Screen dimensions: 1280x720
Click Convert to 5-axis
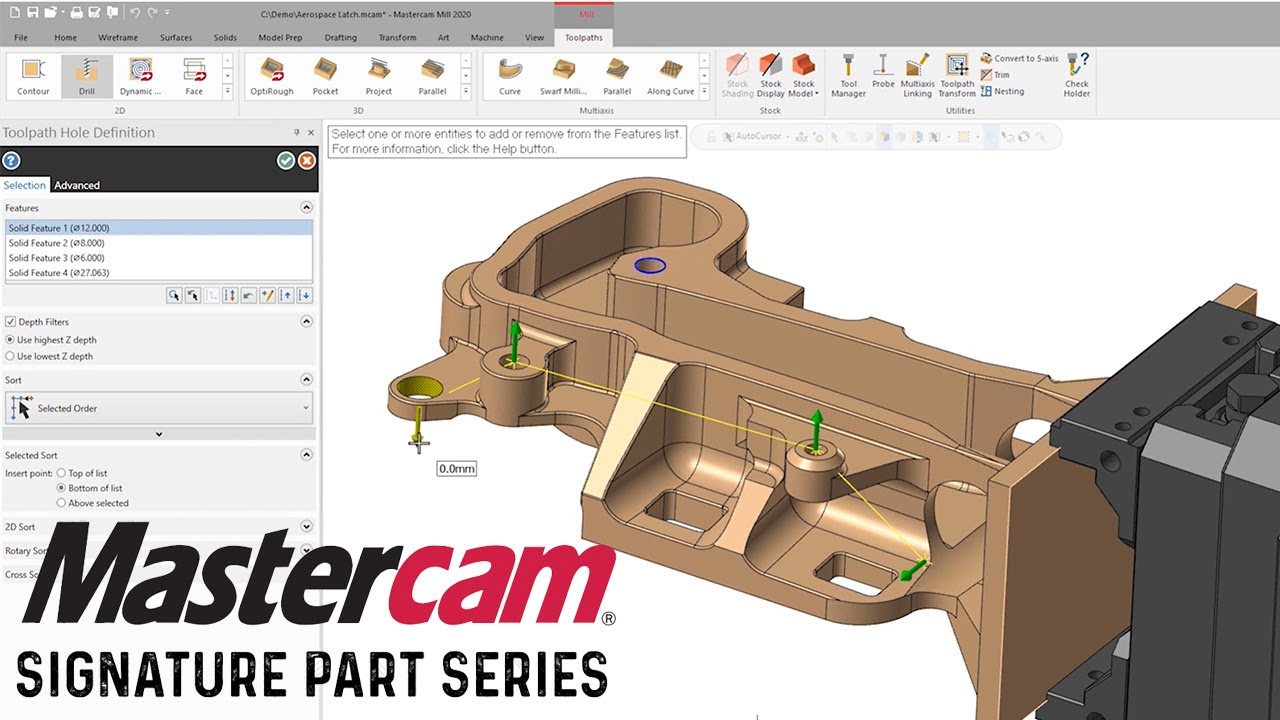[1019, 59]
